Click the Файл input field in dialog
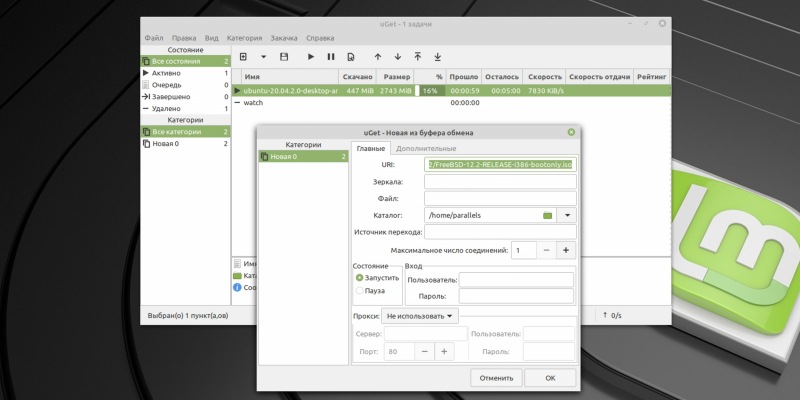 point(500,198)
